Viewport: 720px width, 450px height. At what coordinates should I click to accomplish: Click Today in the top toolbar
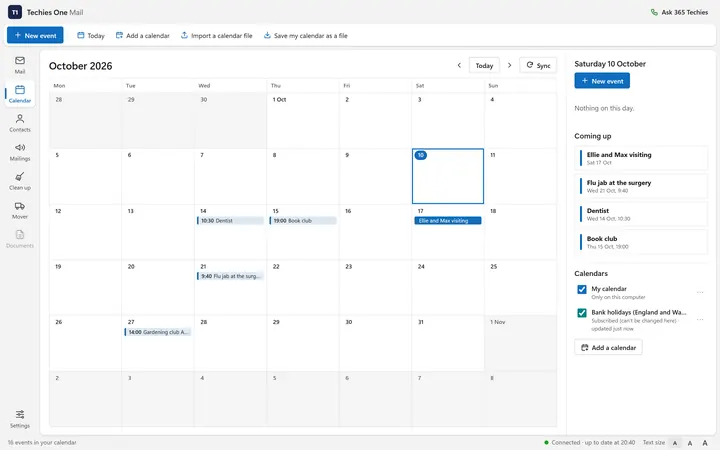click(91, 35)
